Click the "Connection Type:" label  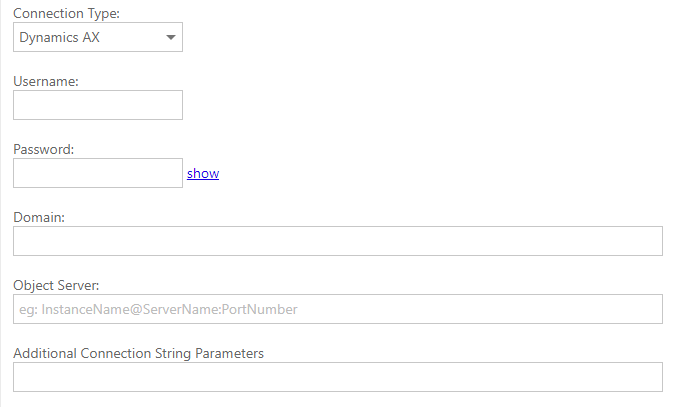click(x=65, y=13)
